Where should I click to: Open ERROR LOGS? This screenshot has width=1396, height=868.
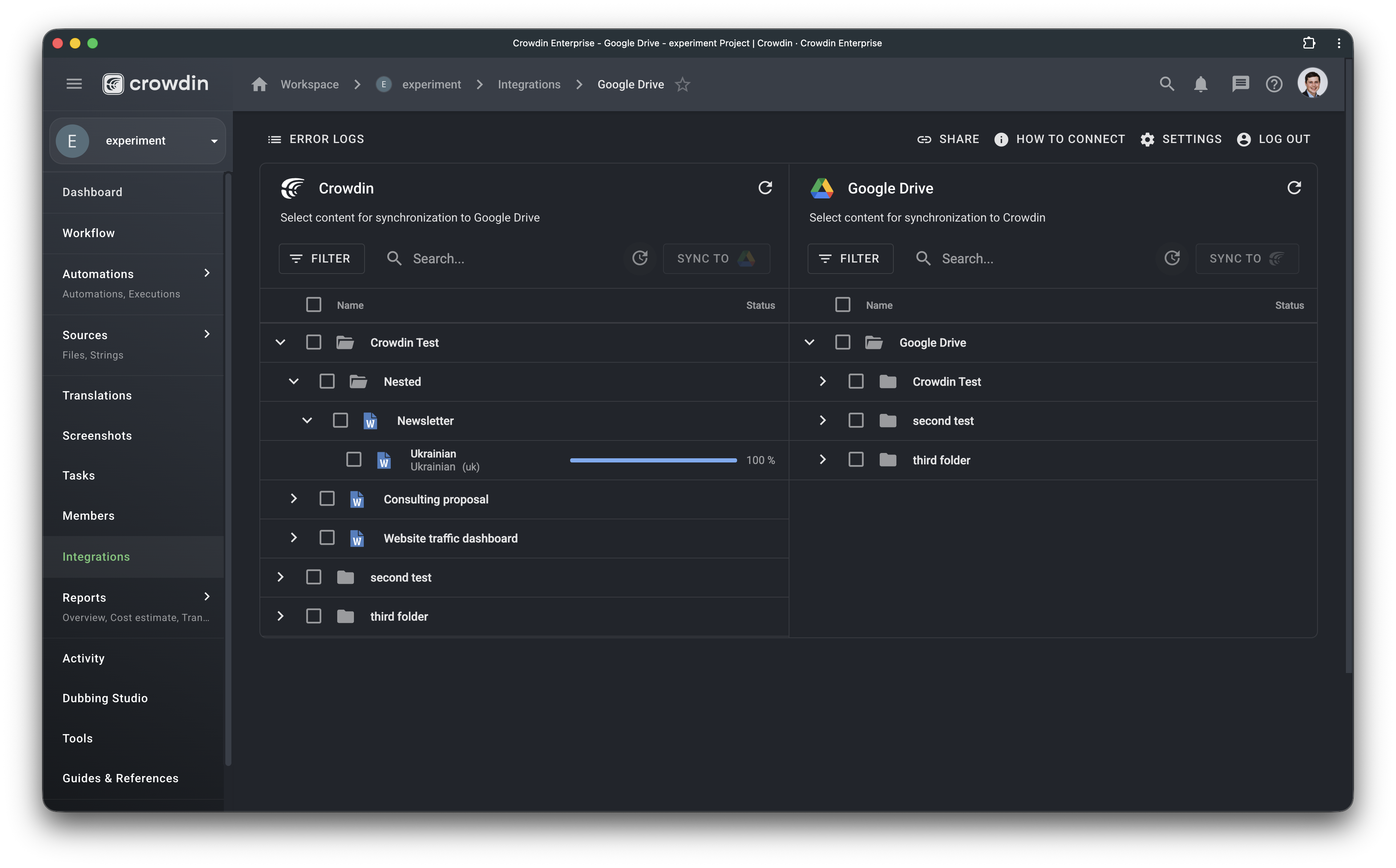point(316,139)
